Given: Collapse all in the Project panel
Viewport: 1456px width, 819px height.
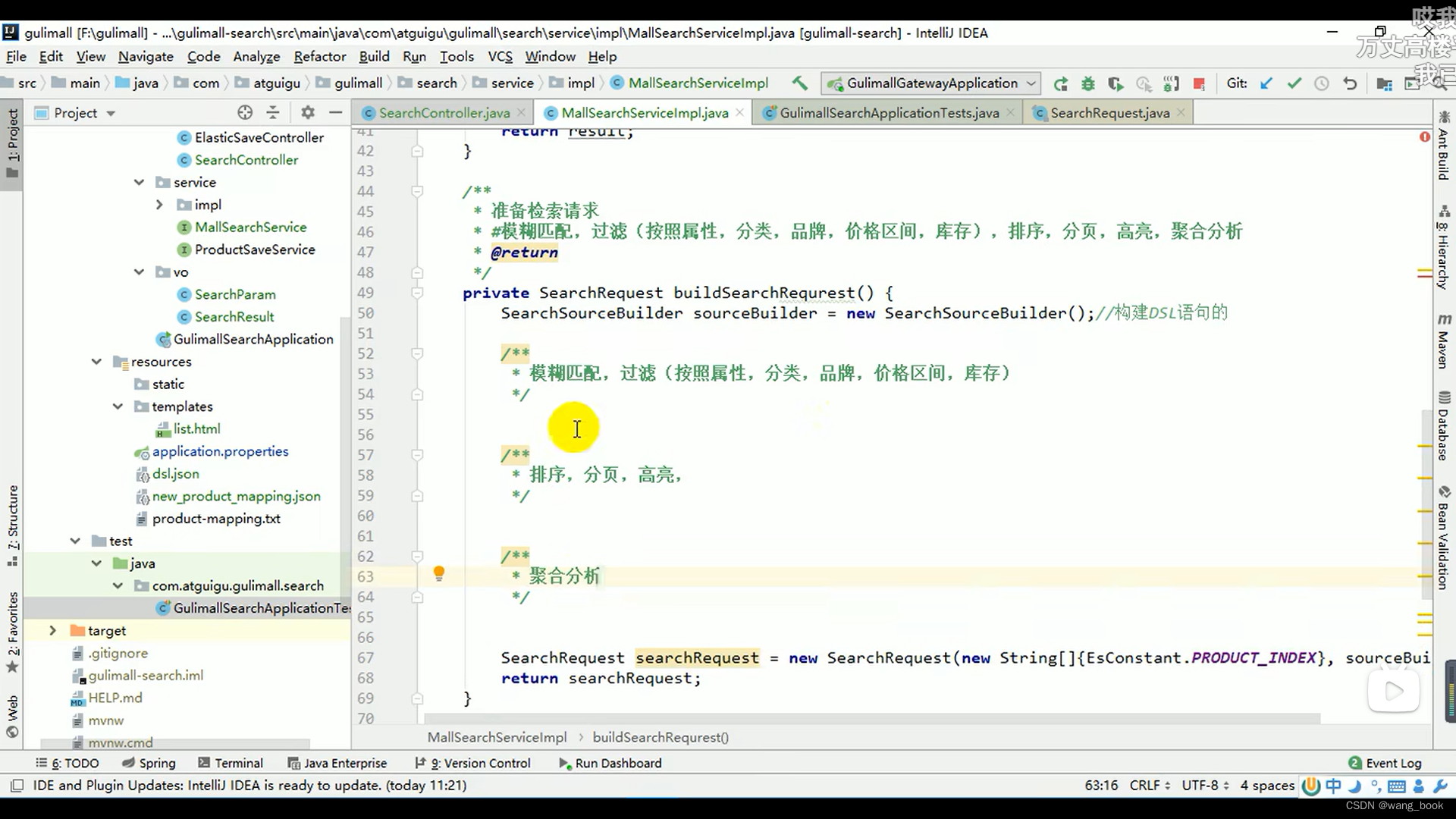Looking at the screenshot, I should point(273,113).
